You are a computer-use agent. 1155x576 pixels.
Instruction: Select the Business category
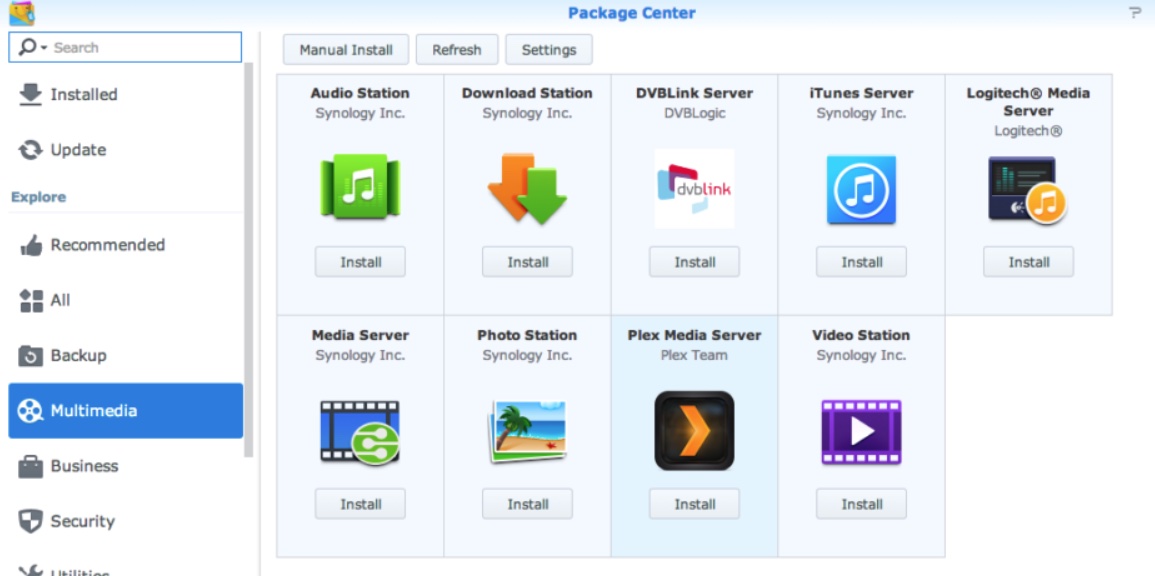[125, 466]
